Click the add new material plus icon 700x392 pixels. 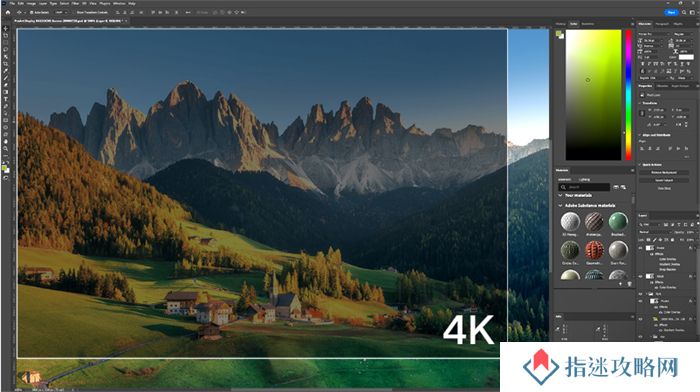click(x=621, y=284)
